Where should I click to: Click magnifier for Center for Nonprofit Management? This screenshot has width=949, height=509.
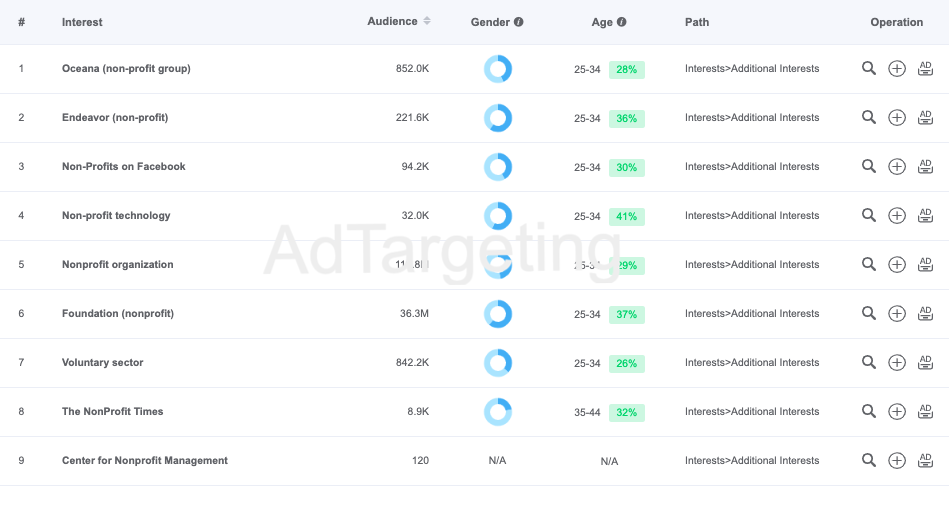(x=869, y=461)
